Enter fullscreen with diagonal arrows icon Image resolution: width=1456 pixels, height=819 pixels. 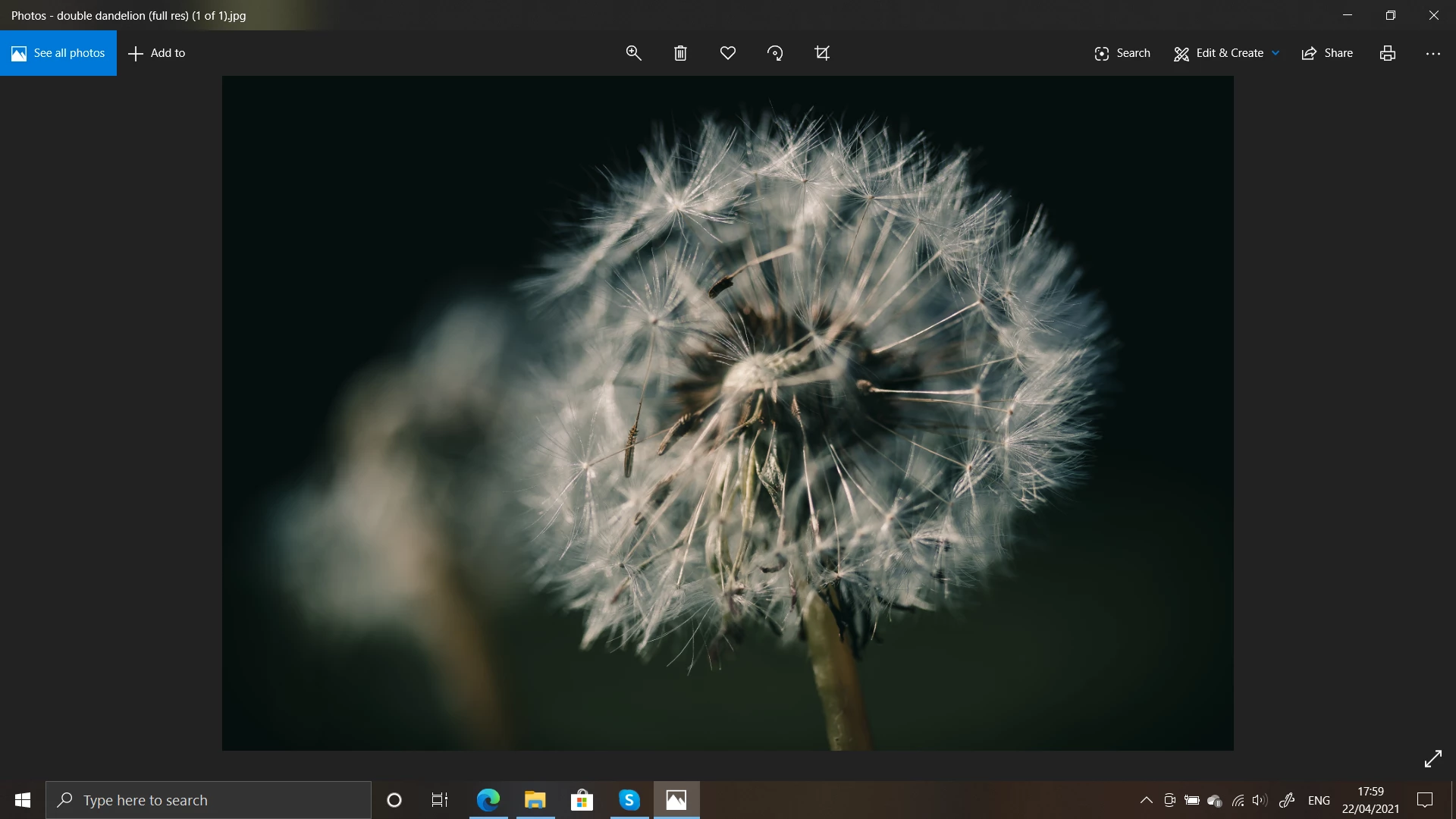[1432, 758]
